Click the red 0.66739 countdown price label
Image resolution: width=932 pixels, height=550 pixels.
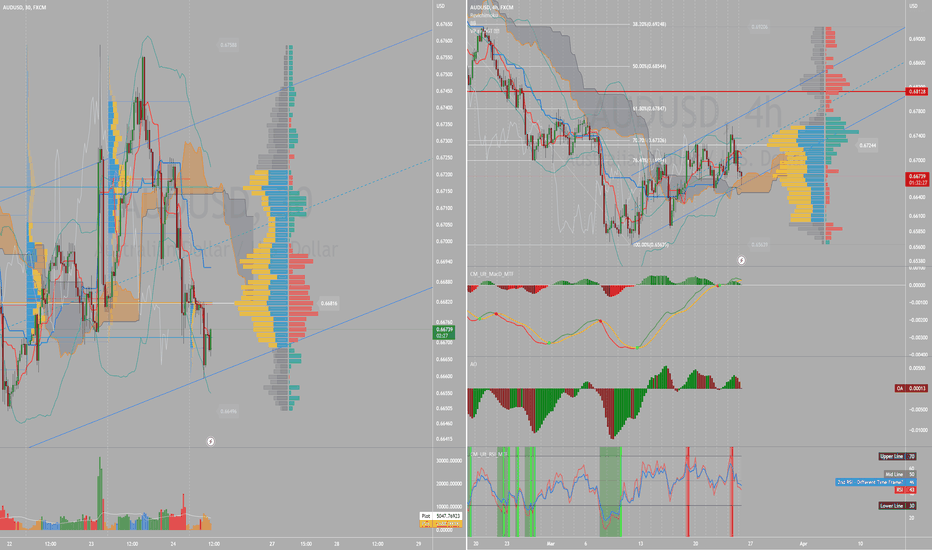pyautogui.click(x=917, y=179)
